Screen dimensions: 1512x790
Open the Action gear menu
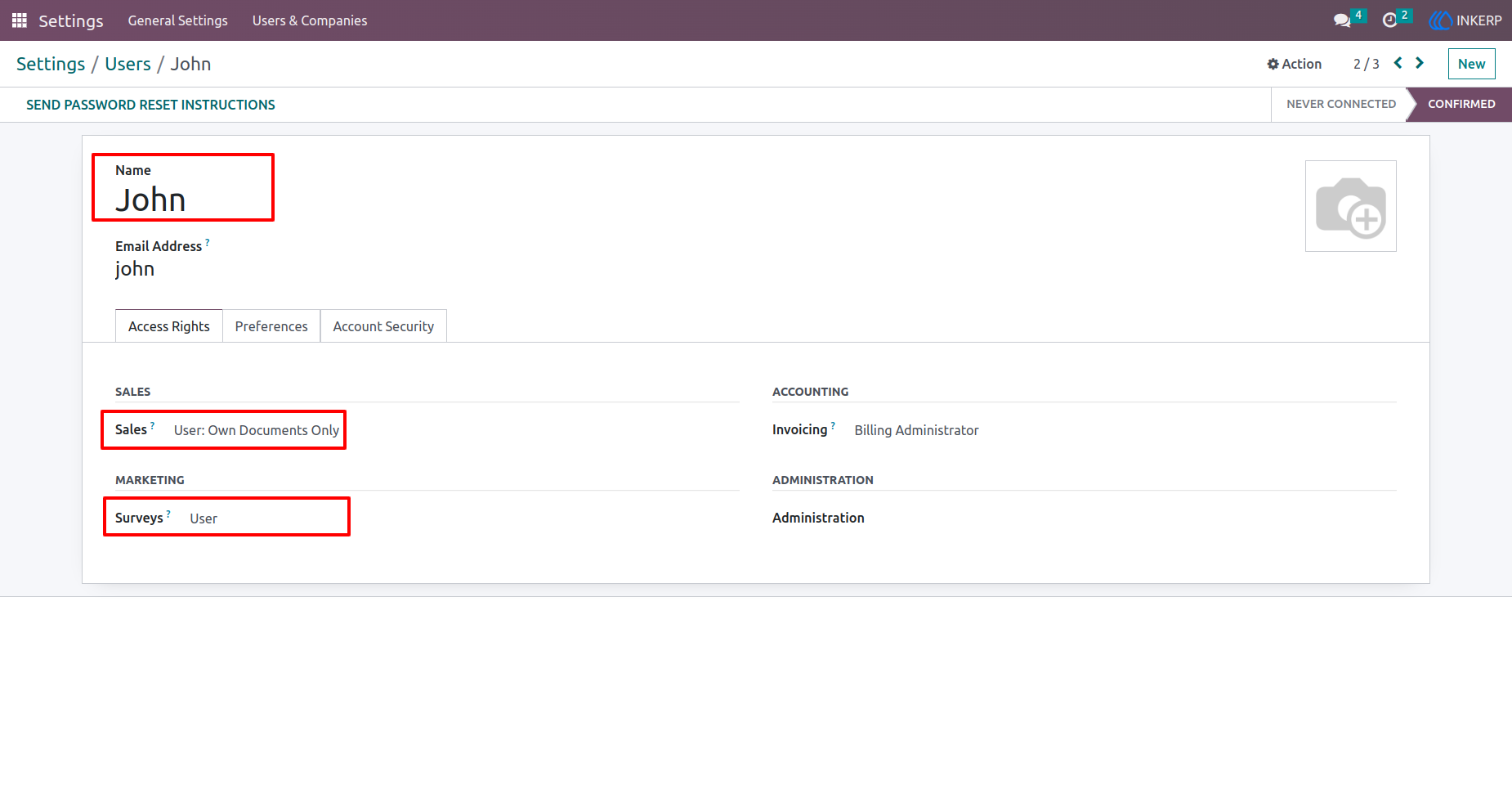(x=1294, y=64)
